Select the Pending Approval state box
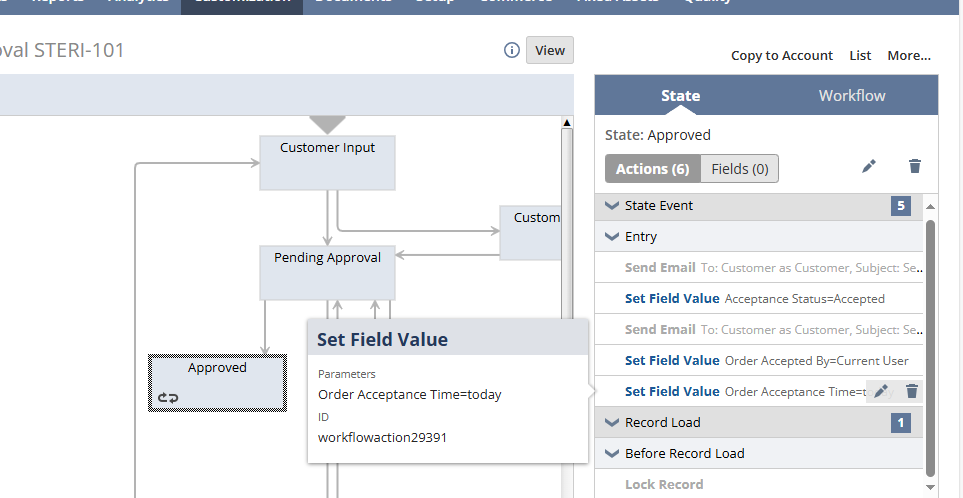This screenshot has width=963, height=498. 327,273
